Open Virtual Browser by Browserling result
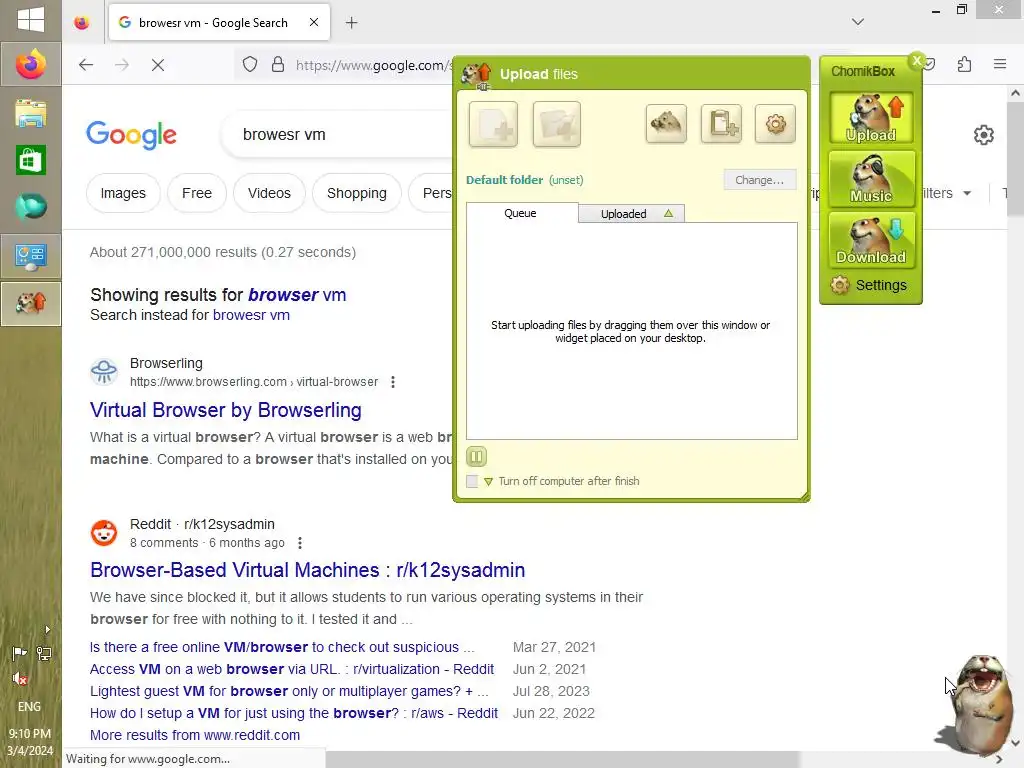Screen dimensions: 1024x768 (225, 410)
